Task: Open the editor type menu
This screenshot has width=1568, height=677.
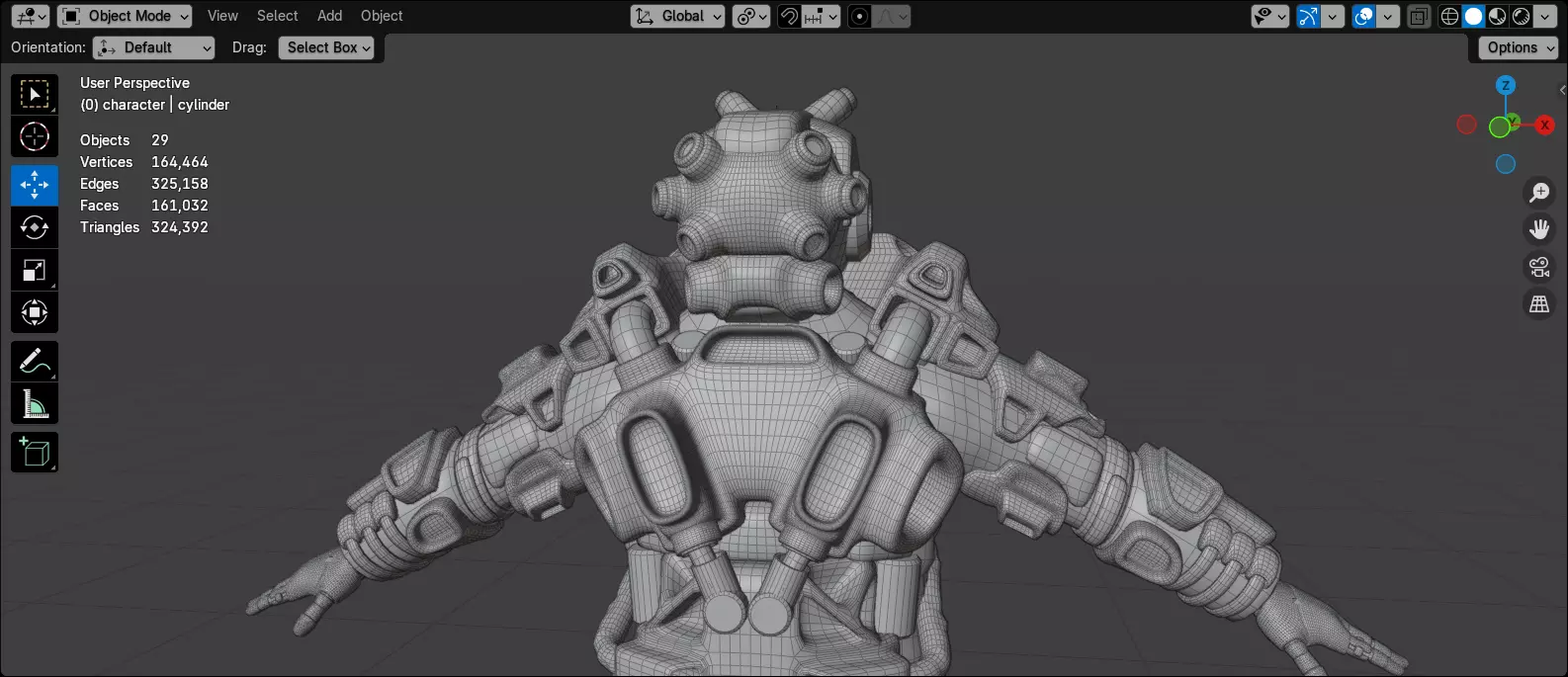Action: click(30, 16)
